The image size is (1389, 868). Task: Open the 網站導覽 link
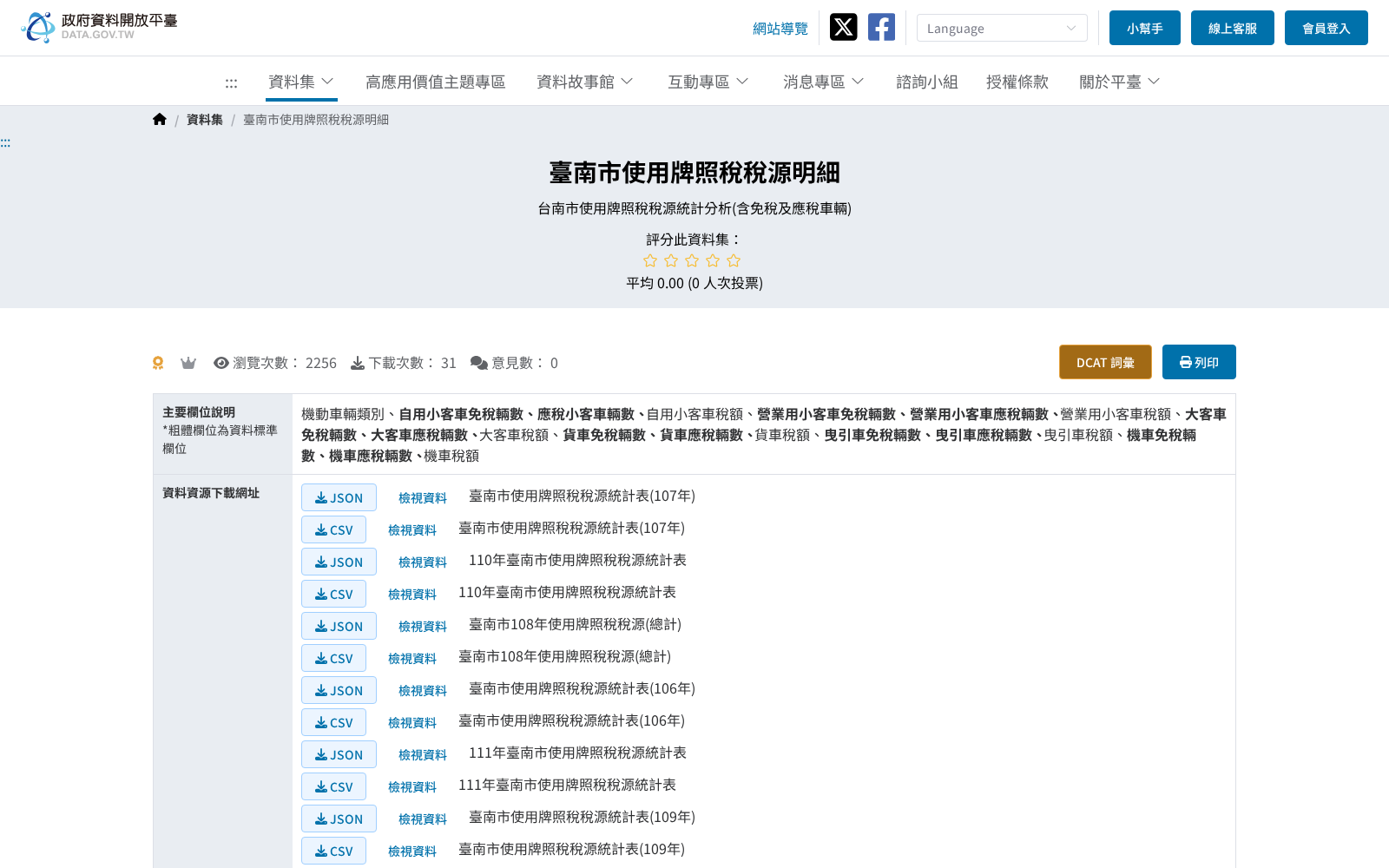[780, 29]
